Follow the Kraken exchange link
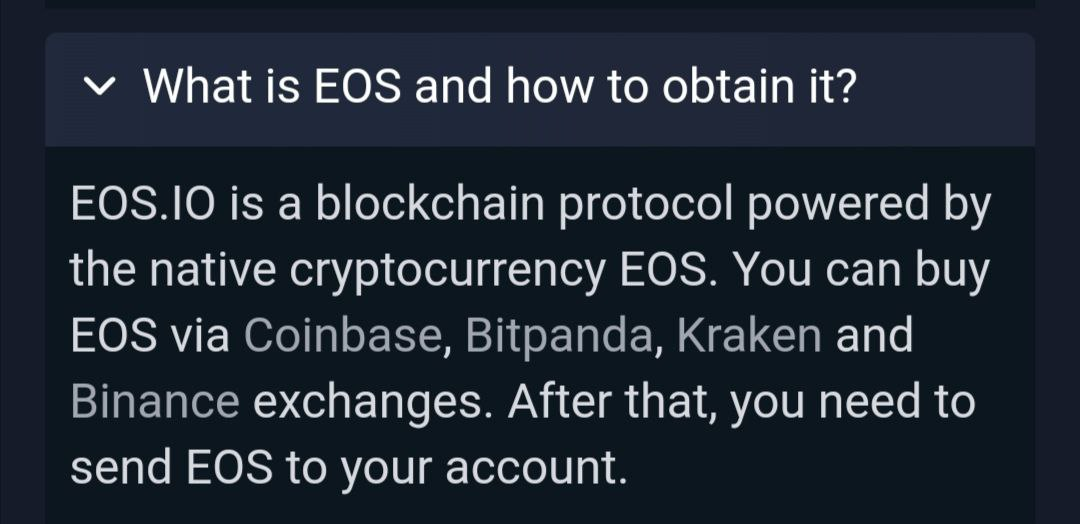 point(749,336)
